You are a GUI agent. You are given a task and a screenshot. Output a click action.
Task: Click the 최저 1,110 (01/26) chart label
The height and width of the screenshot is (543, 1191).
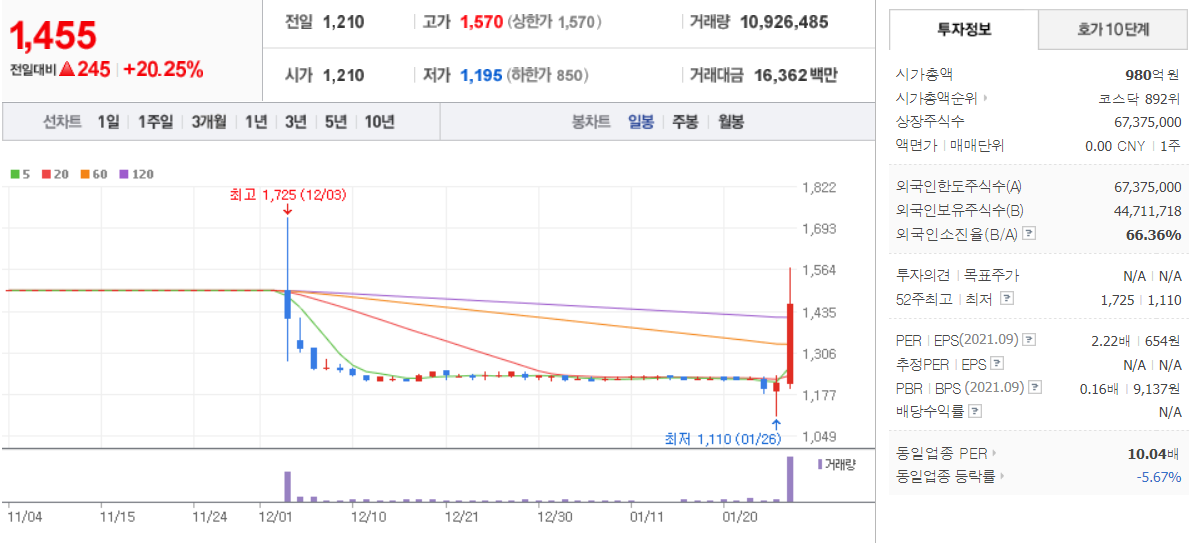click(x=722, y=439)
